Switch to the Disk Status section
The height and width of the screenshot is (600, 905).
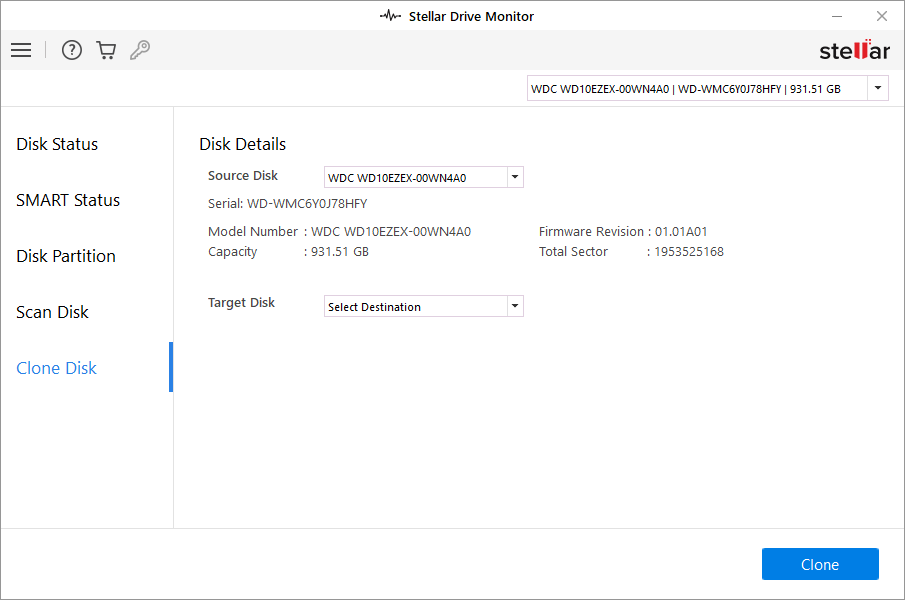point(57,144)
